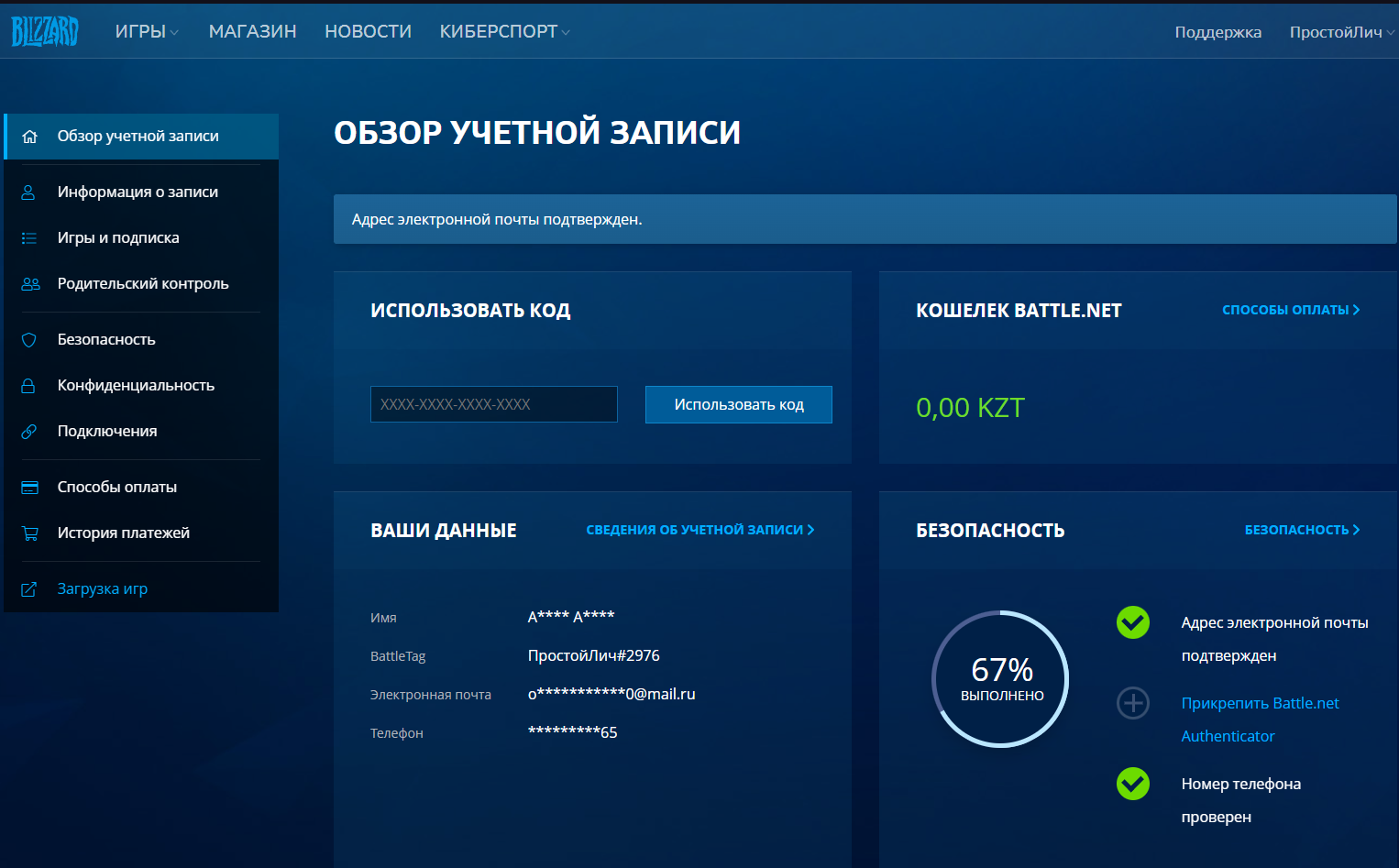Click the Номер телефона проверен text
This screenshot has width=1399, height=868.
pos(1240,800)
